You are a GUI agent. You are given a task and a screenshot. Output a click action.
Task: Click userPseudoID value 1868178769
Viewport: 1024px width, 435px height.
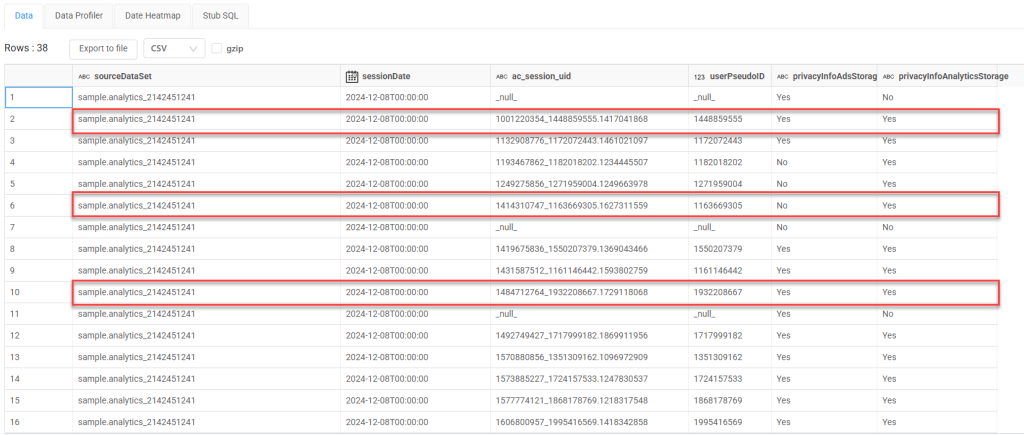click(718, 400)
